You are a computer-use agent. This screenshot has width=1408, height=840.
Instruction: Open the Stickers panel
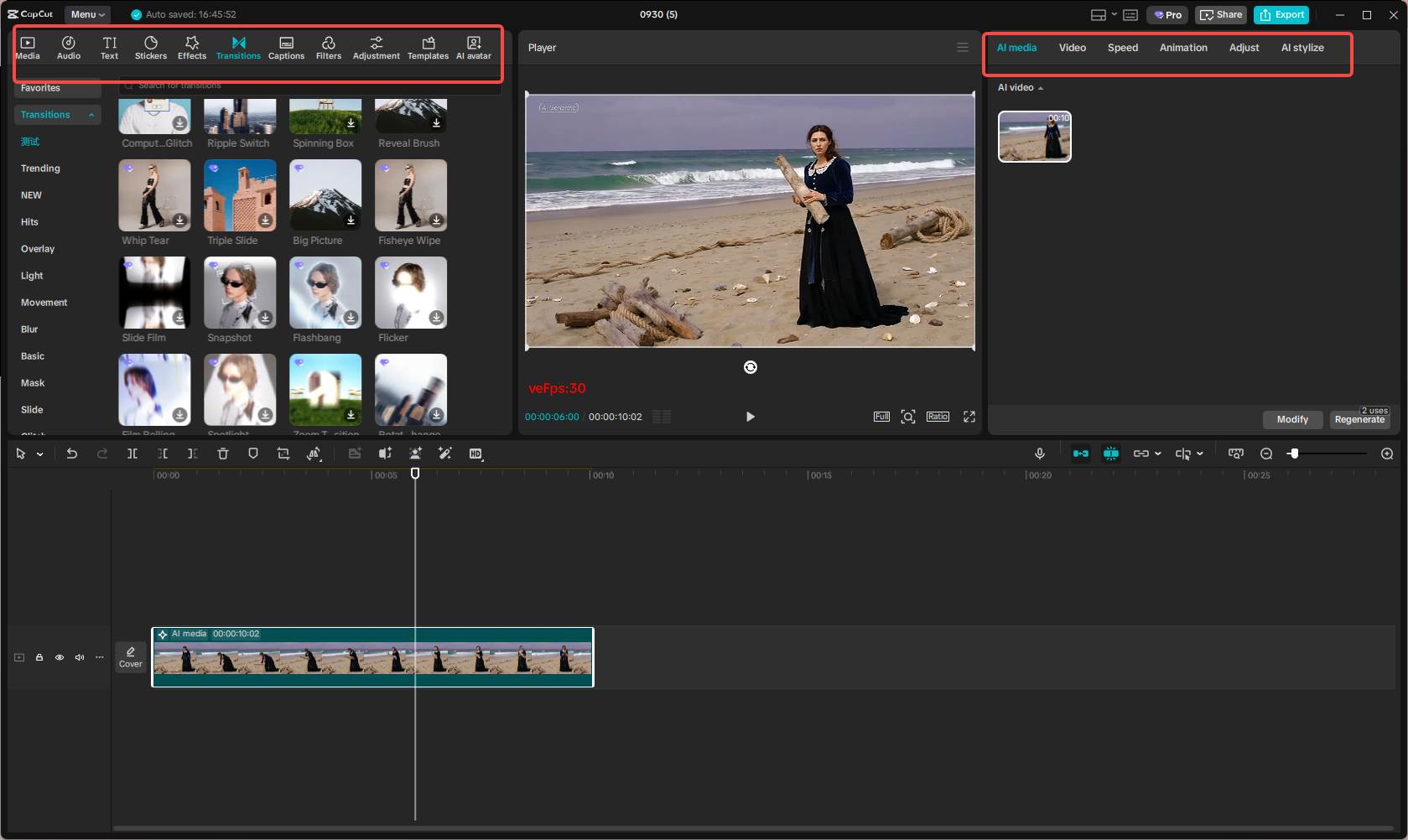tap(151, 46)
